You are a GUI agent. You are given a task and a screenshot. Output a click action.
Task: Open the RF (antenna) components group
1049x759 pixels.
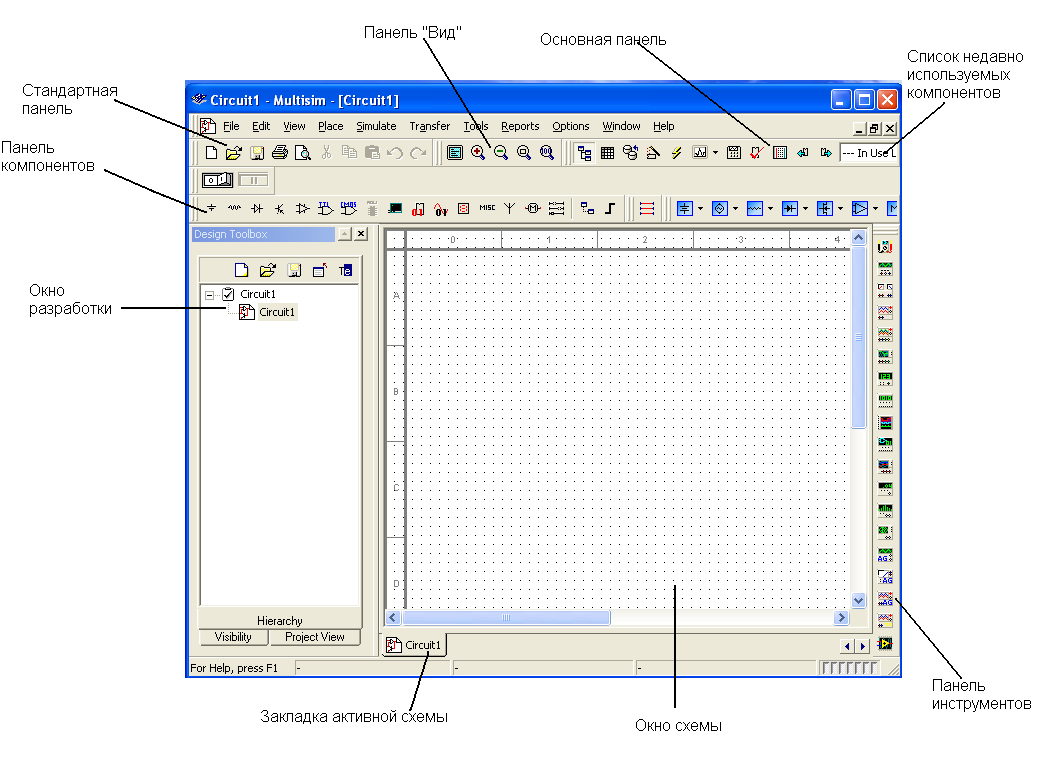[510, 208]
